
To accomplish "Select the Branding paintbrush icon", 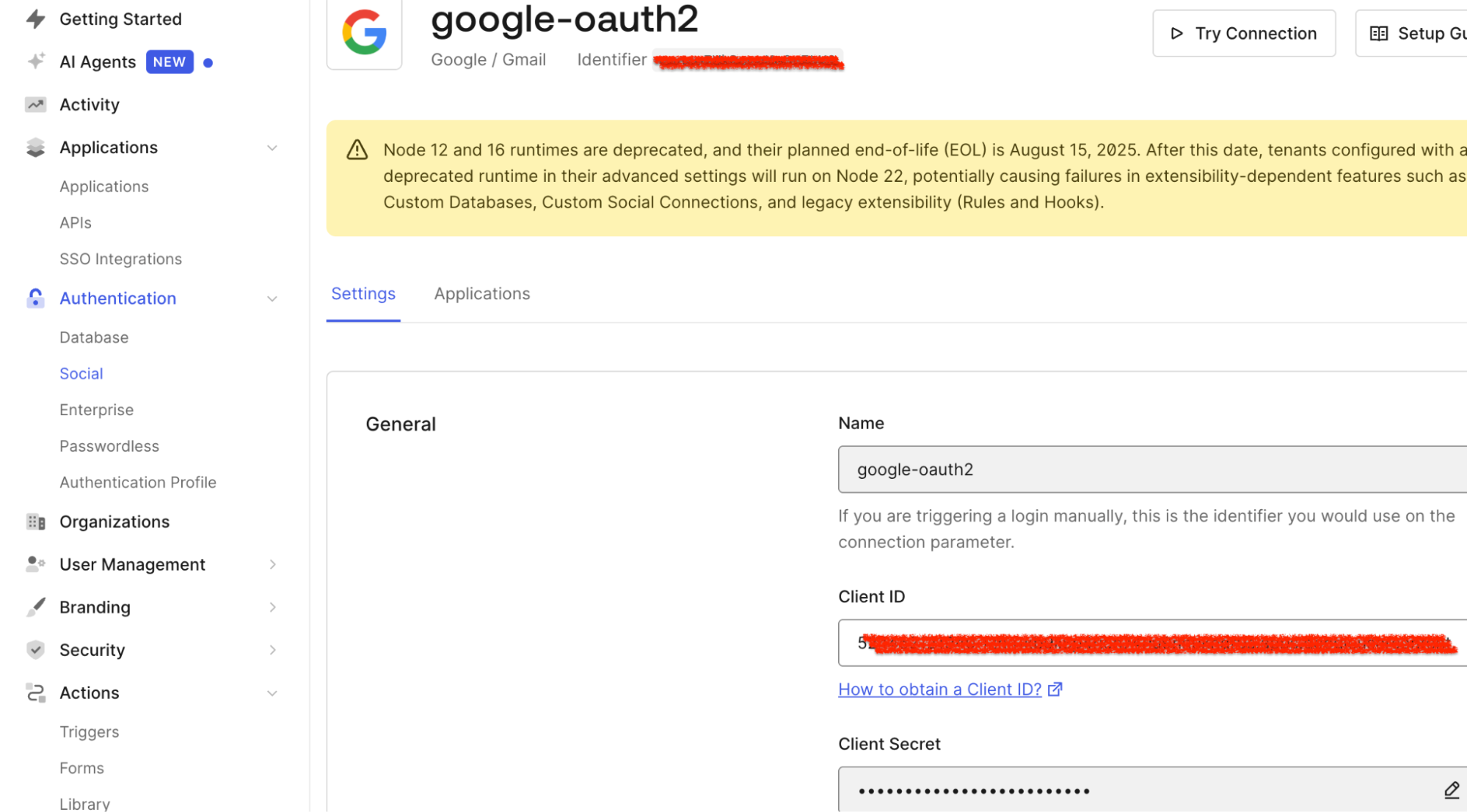I will click(35, 607).
